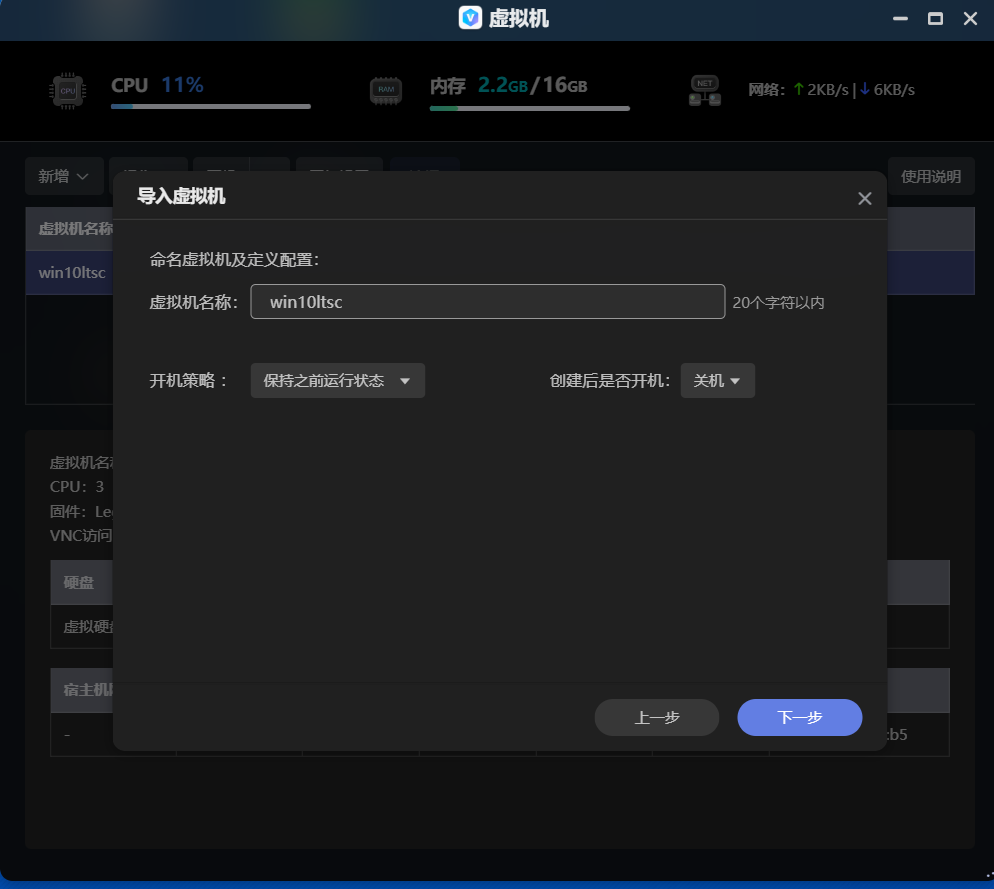This screenshot has width=994, height=889.
Task: Click the blue download speed arrow
Action: [865, 89]
